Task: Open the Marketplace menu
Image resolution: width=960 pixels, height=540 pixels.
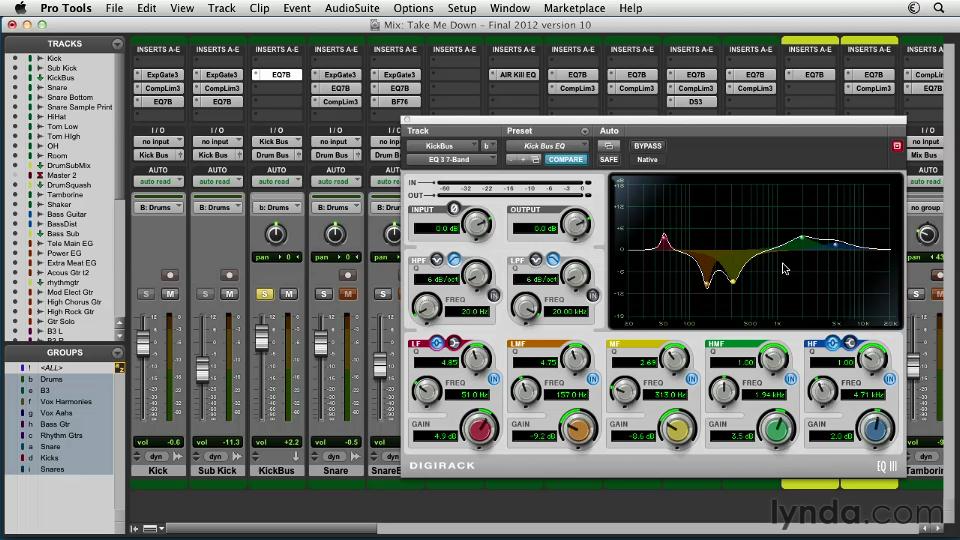Action: coord(574,8)
